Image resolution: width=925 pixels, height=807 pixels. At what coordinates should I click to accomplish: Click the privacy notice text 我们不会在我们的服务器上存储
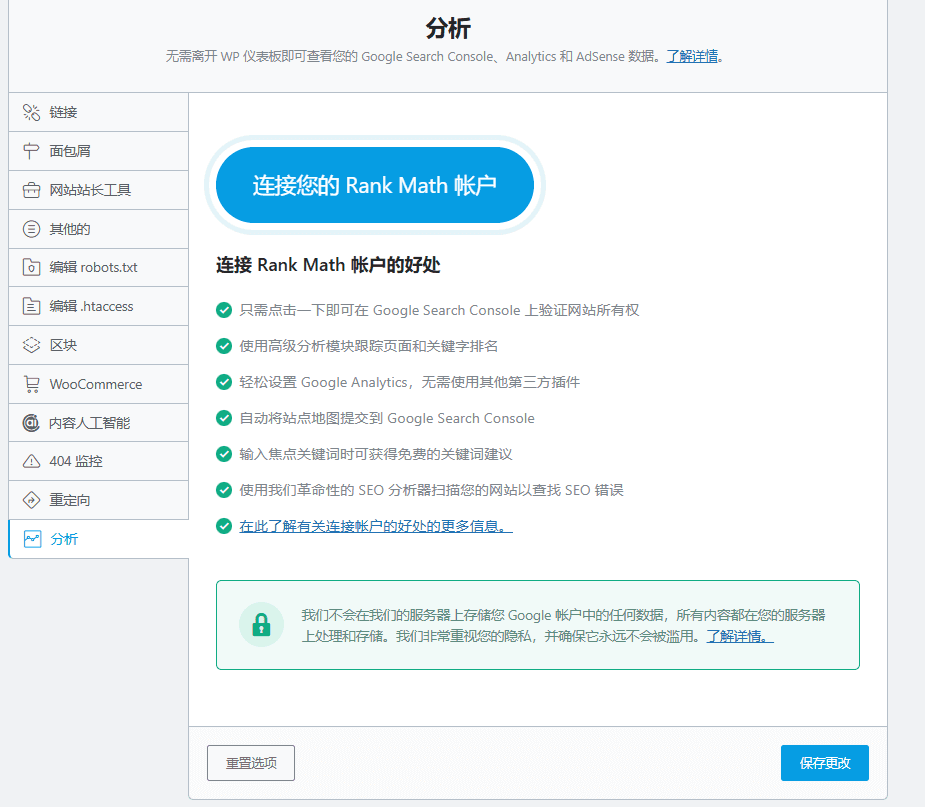[x=563, y=625]
